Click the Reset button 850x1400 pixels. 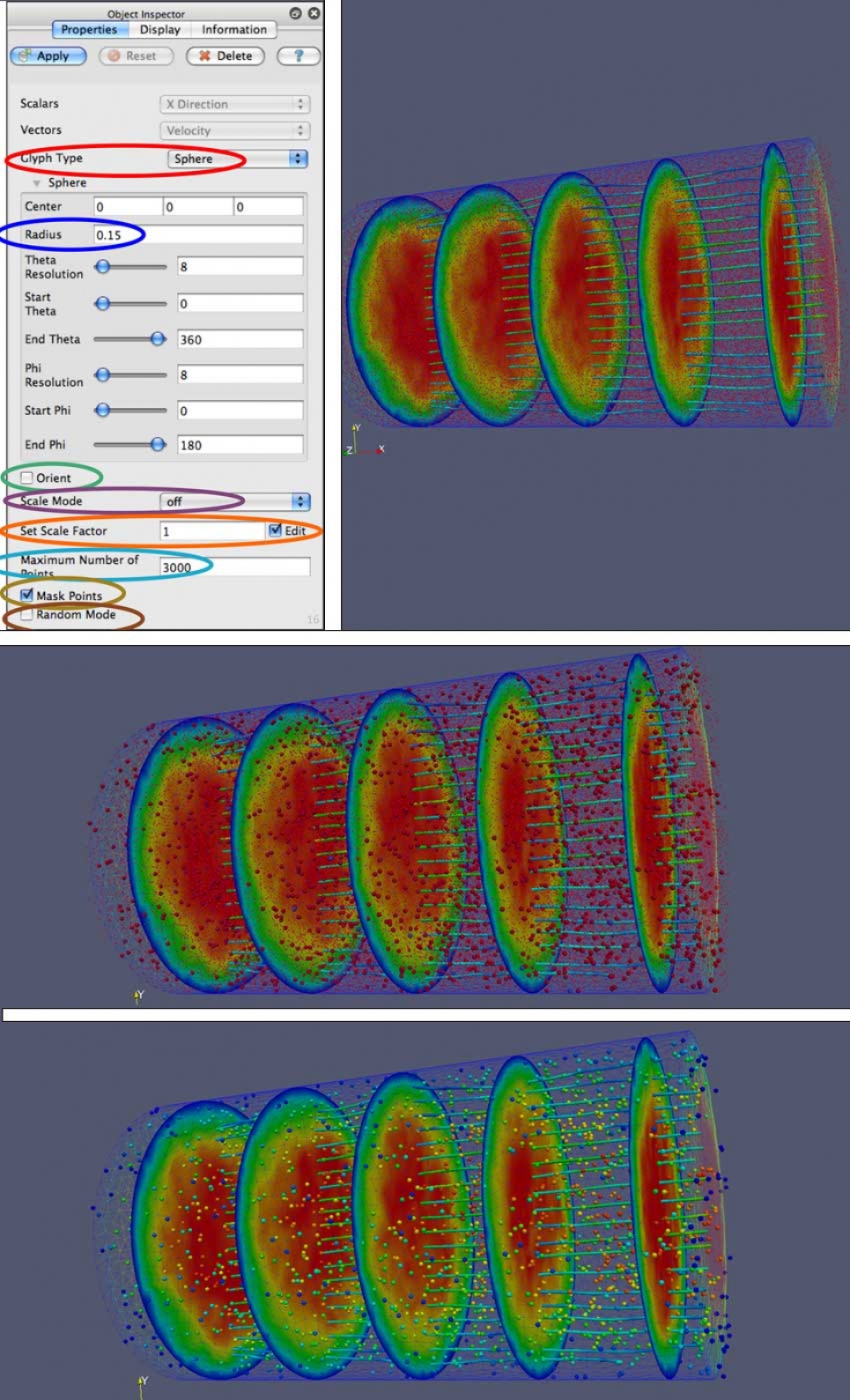pos(136,56)
